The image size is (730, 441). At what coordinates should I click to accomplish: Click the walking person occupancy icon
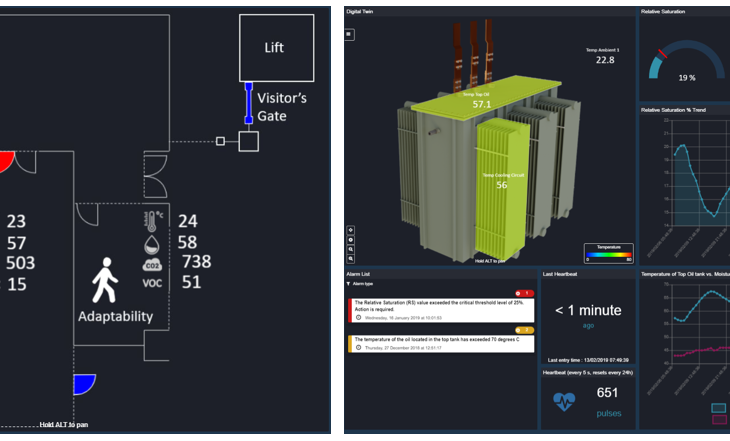105,280
